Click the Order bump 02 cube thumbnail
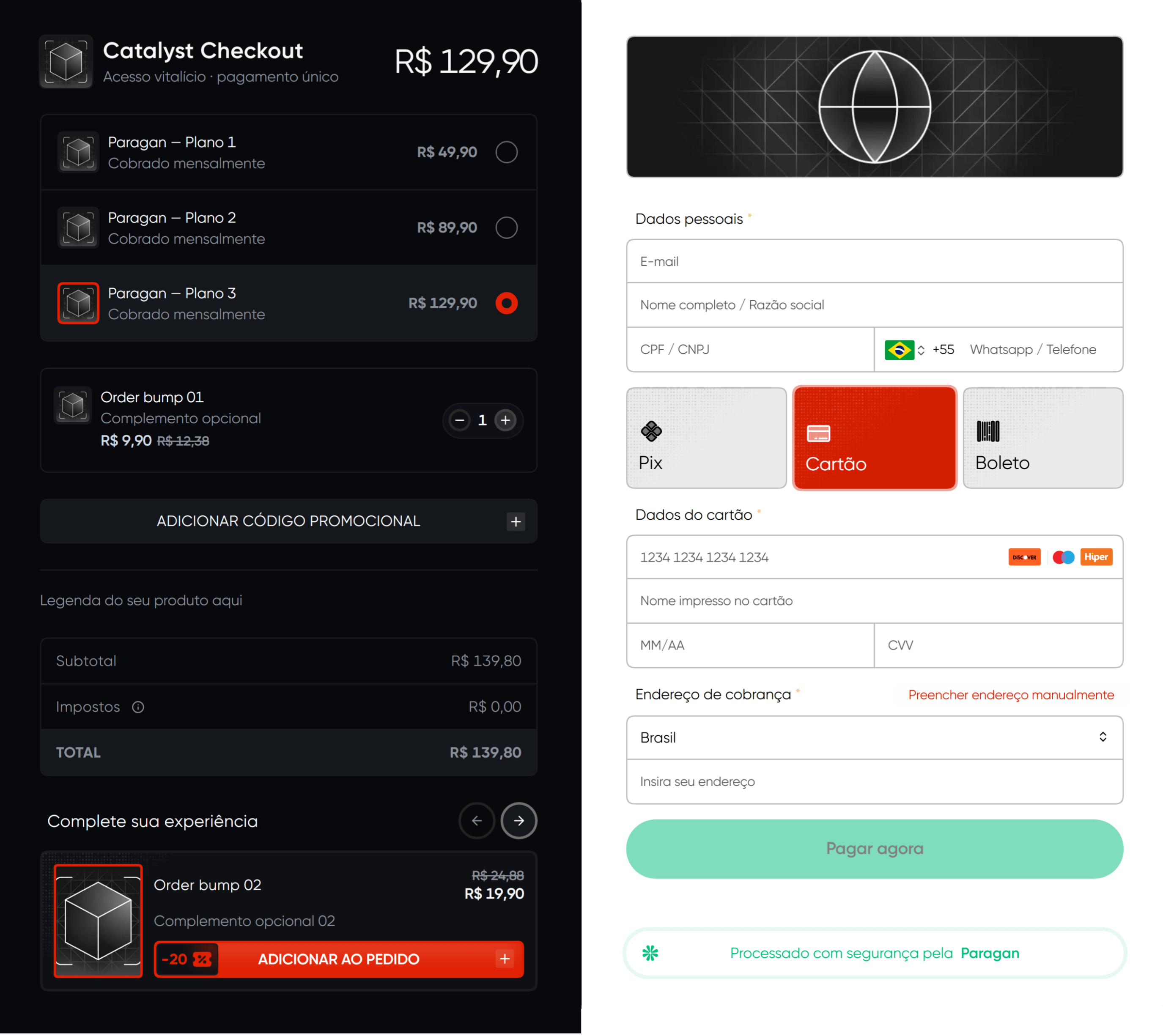1163x1036 pixels. pyautogui.click(x=98, y=921)
